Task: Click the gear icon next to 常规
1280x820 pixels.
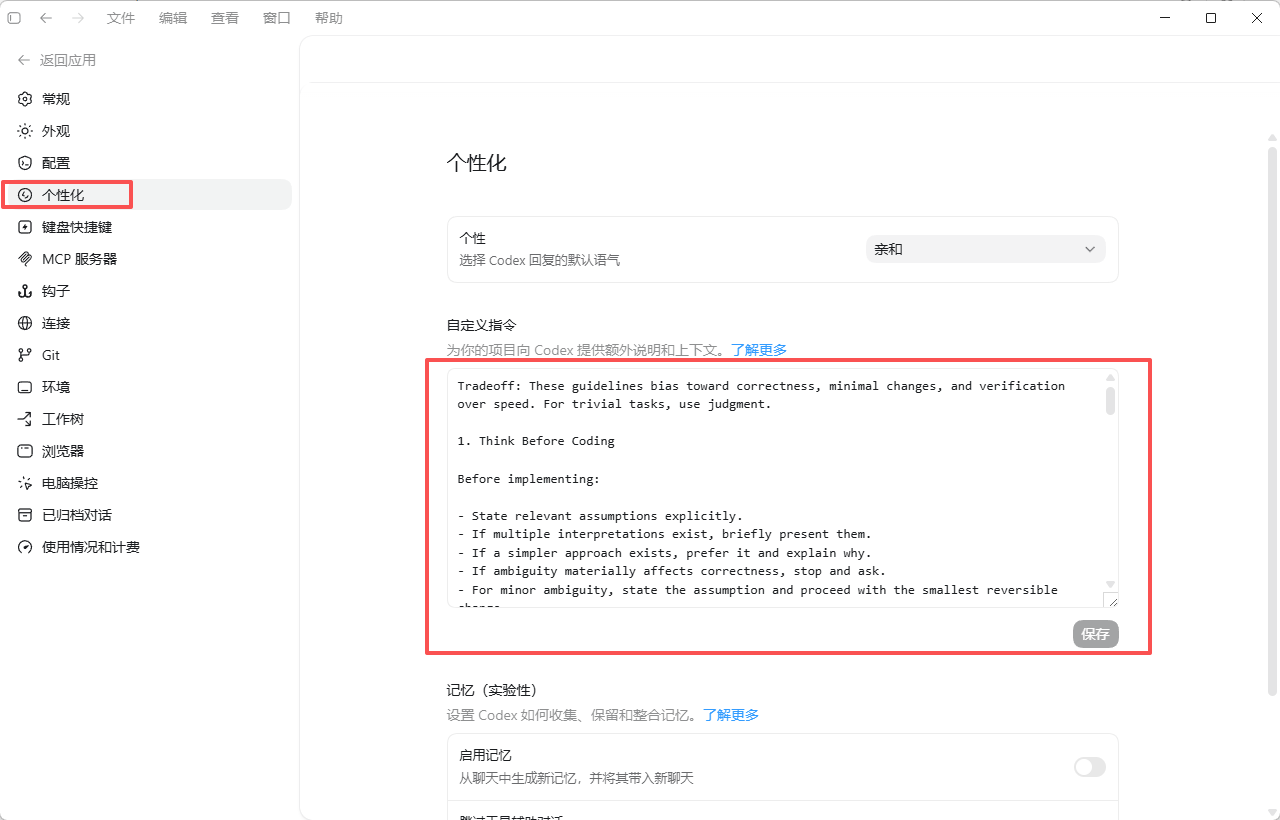Action: 25,99
